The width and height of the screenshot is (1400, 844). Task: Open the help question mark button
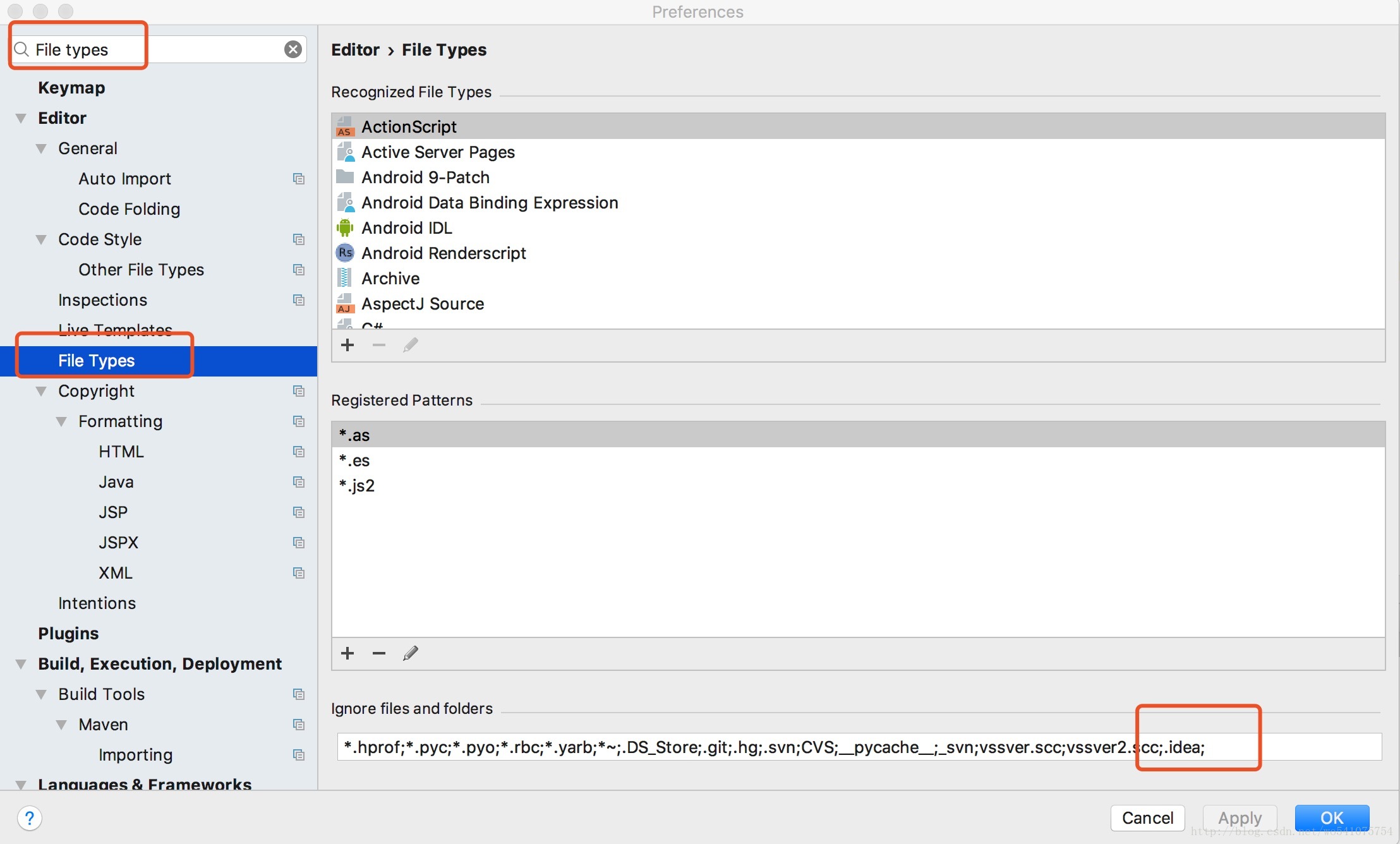click(x=30, y=818)
